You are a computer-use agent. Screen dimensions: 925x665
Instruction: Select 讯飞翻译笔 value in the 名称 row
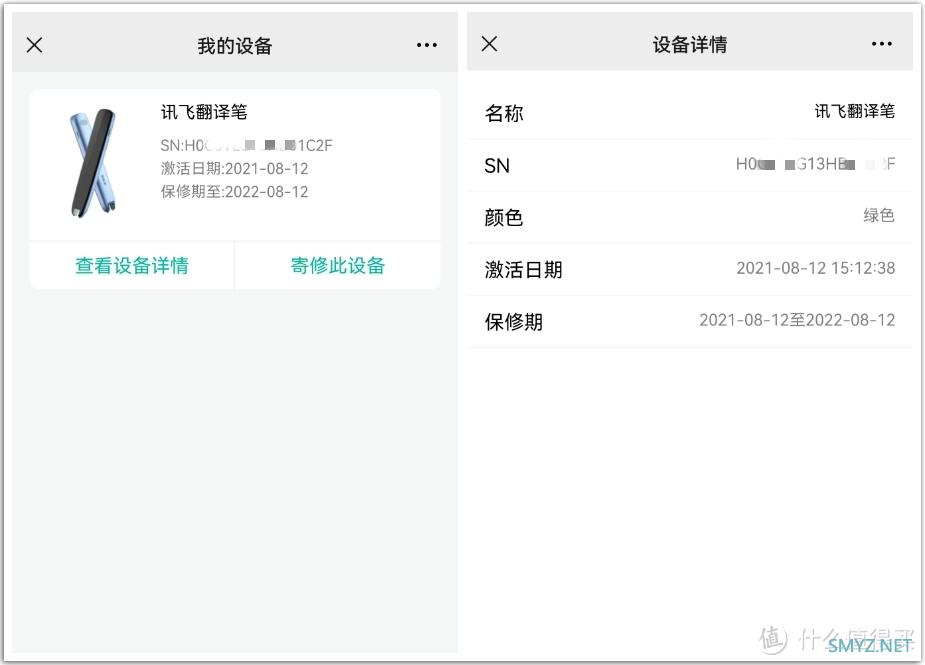[x=855, y=111]
